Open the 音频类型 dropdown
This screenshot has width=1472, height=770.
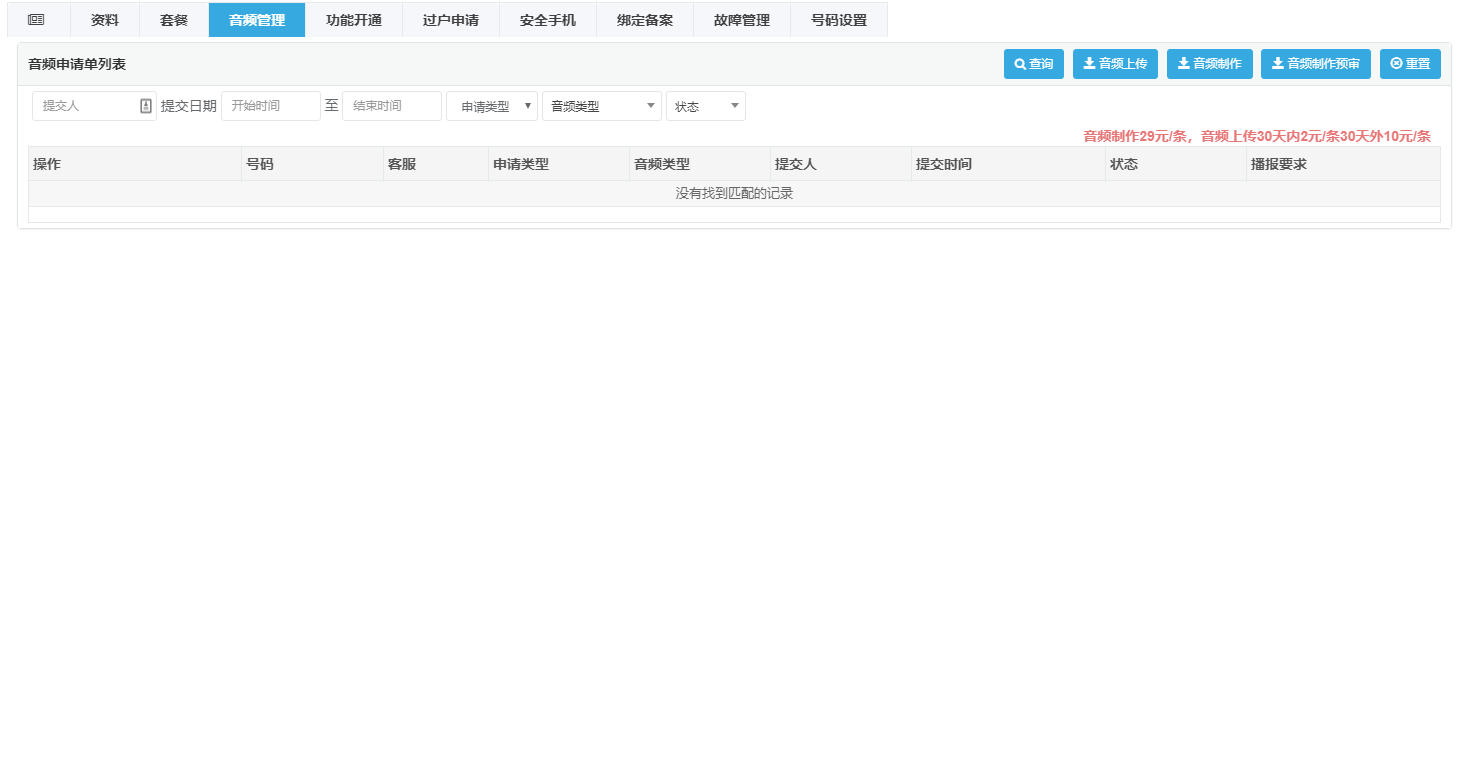[x=601, y=106]
